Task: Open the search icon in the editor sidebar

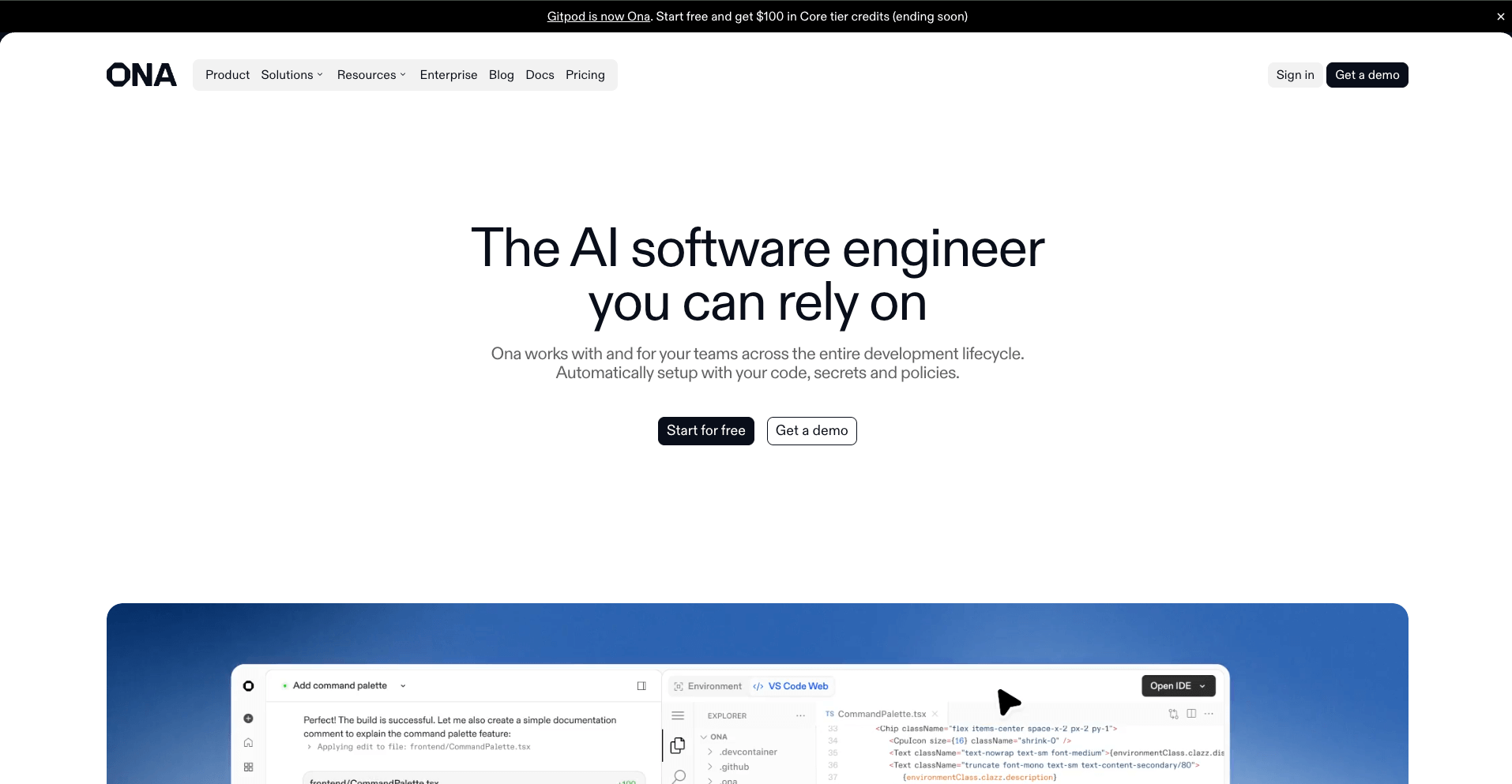Action: (679, 776)
